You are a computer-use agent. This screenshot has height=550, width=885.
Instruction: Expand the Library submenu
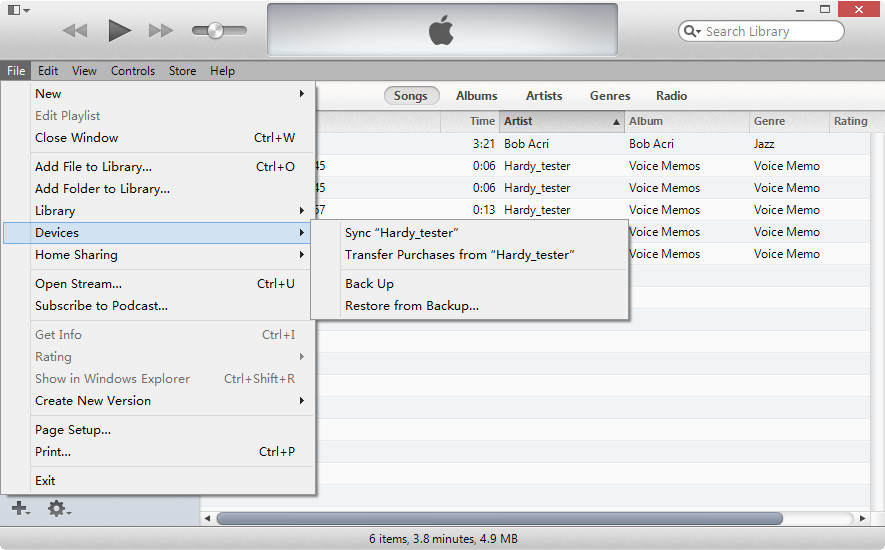[x=158, y=211]
